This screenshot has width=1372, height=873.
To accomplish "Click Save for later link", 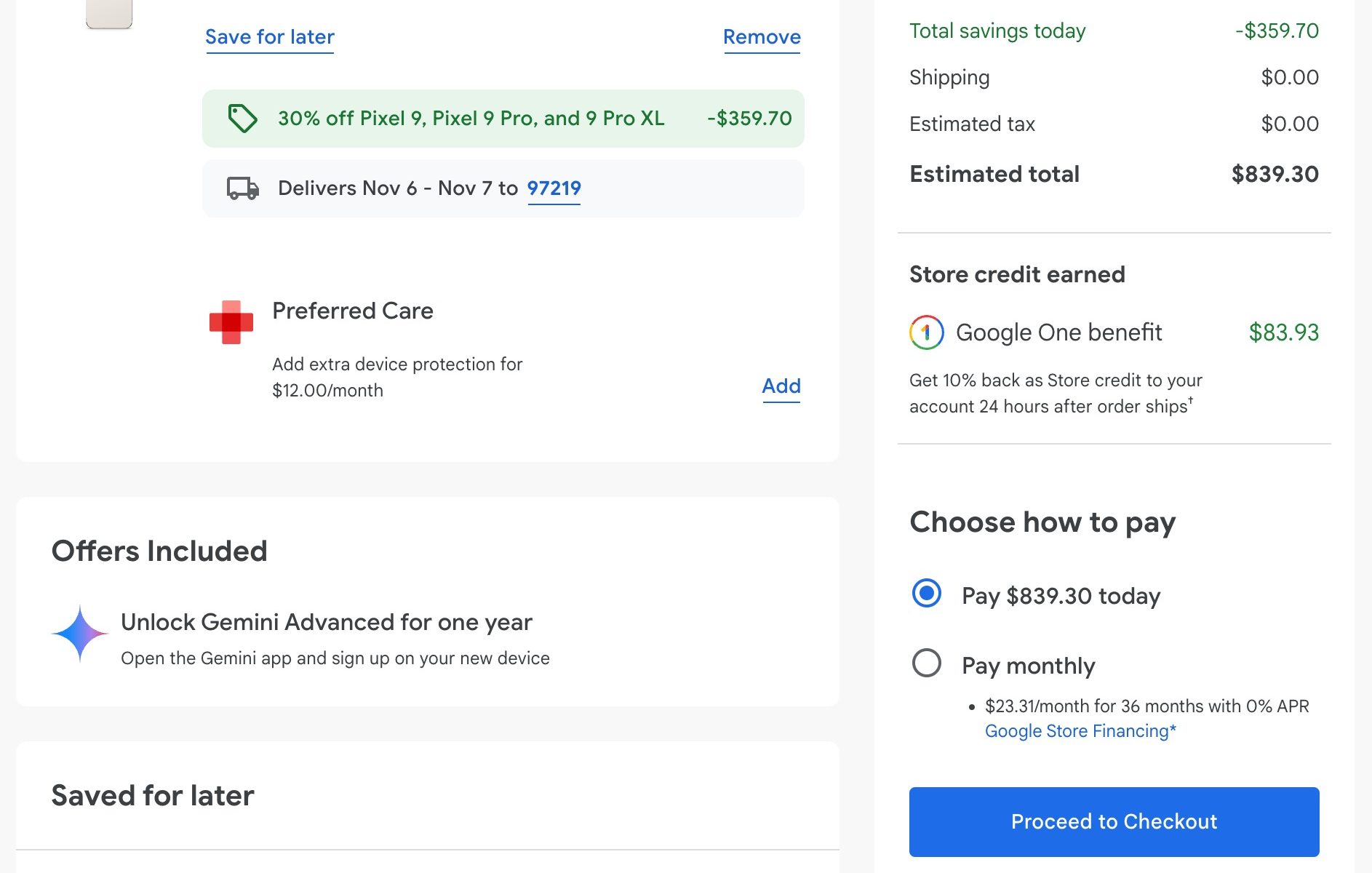I will (270, 37).
